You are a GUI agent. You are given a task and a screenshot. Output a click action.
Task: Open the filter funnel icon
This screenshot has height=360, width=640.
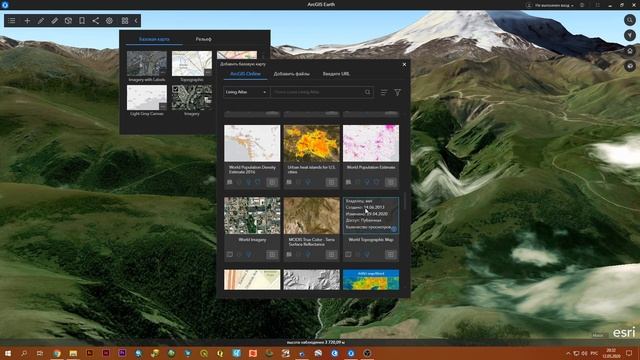[398, 93]
